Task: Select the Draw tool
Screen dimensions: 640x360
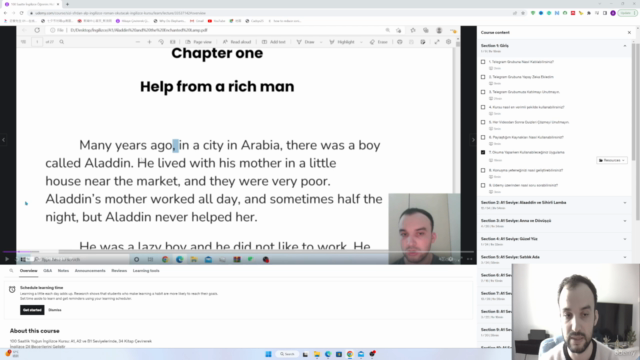Action: pos(306,42)
